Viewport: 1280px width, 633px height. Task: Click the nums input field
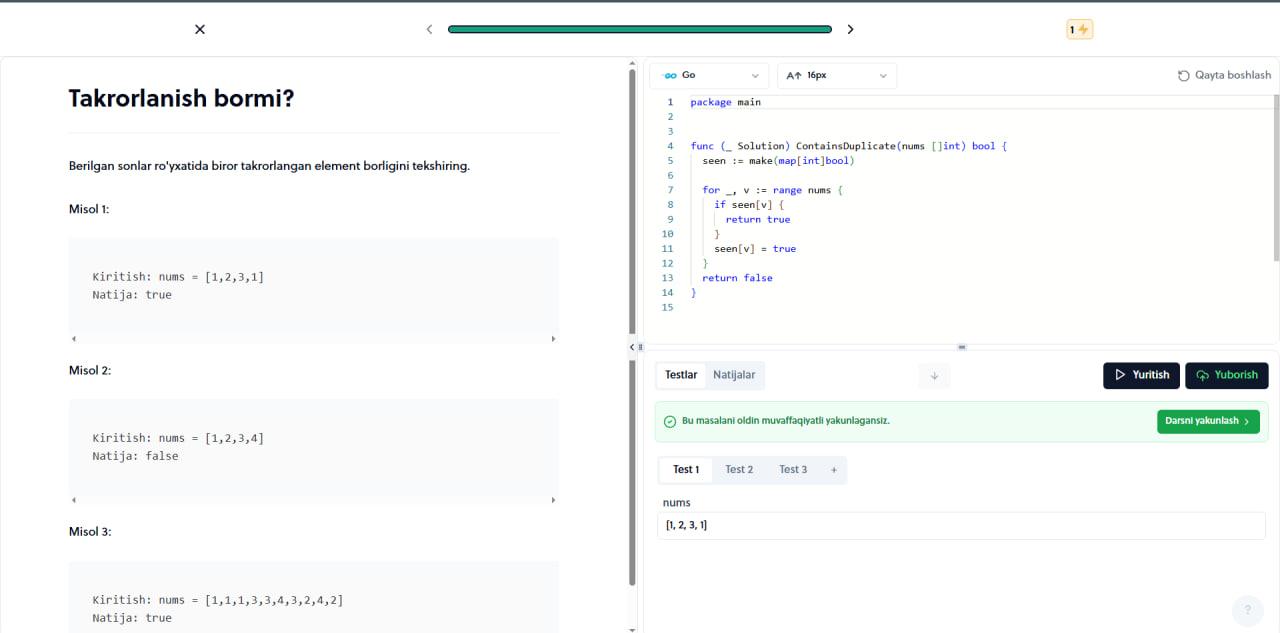(x=961, y=525)
